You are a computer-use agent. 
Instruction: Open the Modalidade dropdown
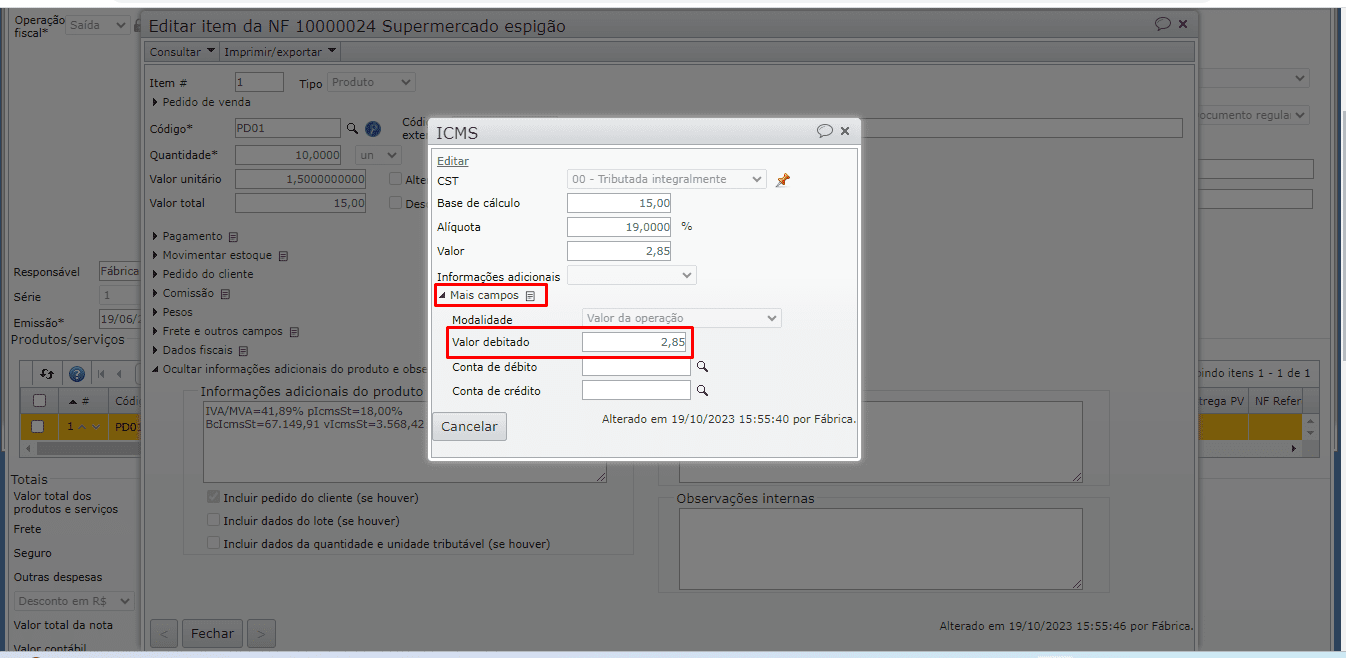coord(682,318)
